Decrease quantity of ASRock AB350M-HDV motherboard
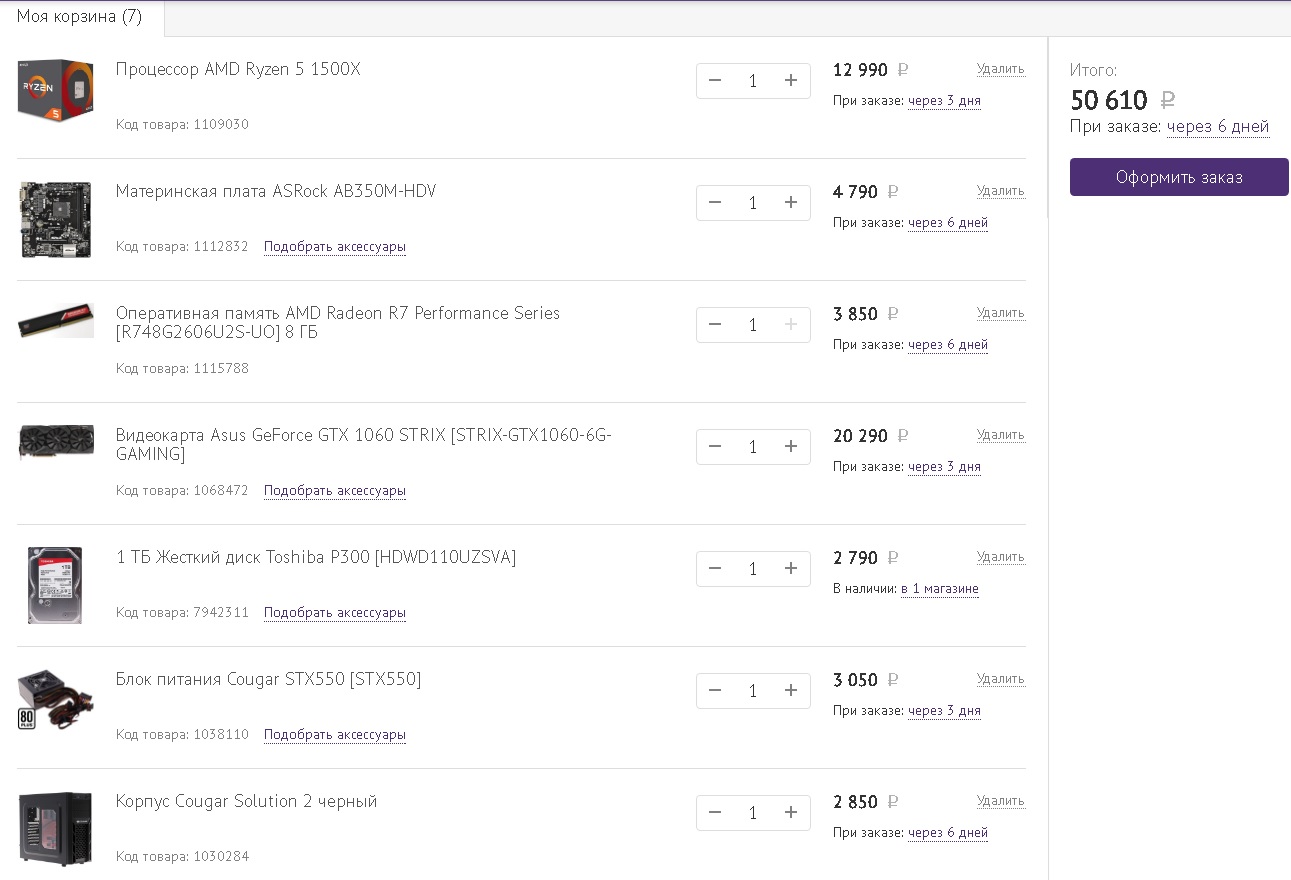The height and width of the screenshot is (880, 1291). pos(715,203)
